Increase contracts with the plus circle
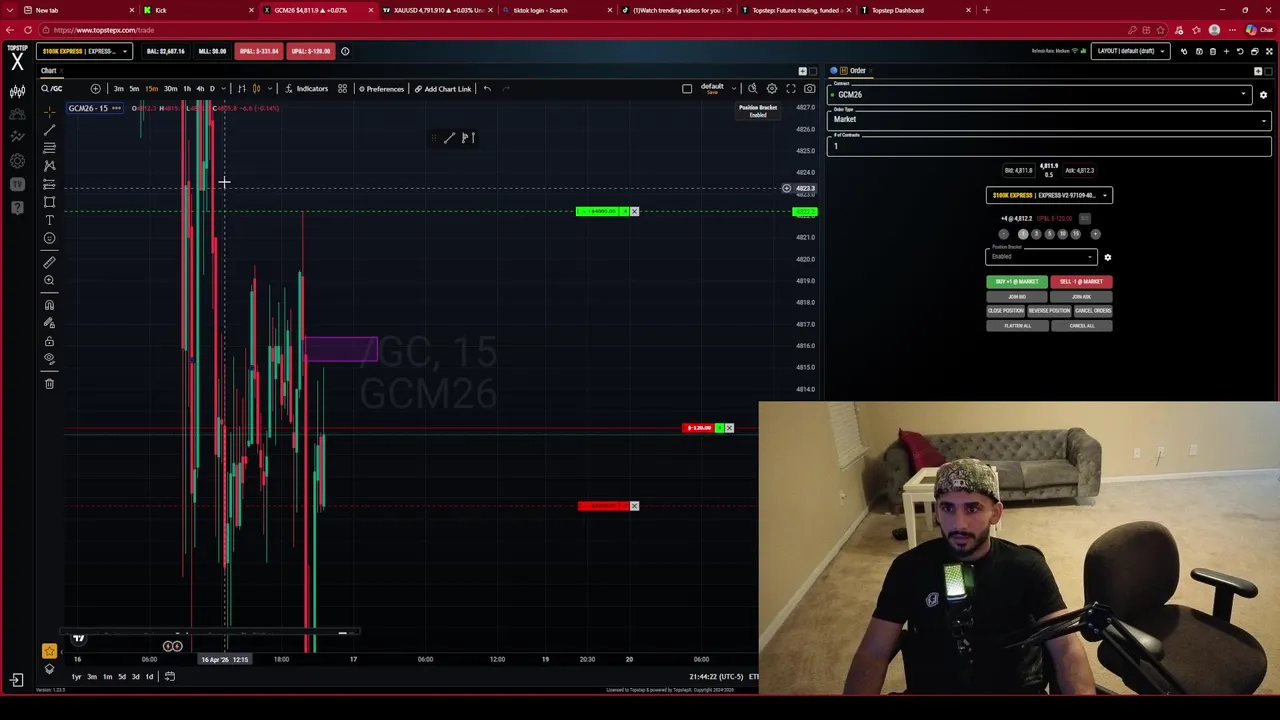The image size is (1280, 720). 1095,234
